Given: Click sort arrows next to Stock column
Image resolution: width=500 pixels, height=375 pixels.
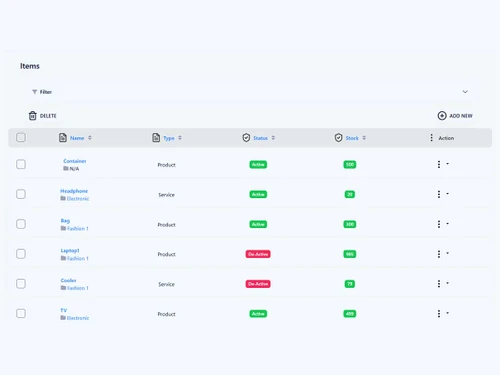Looking at the screenshot, I should pos(364,138).
